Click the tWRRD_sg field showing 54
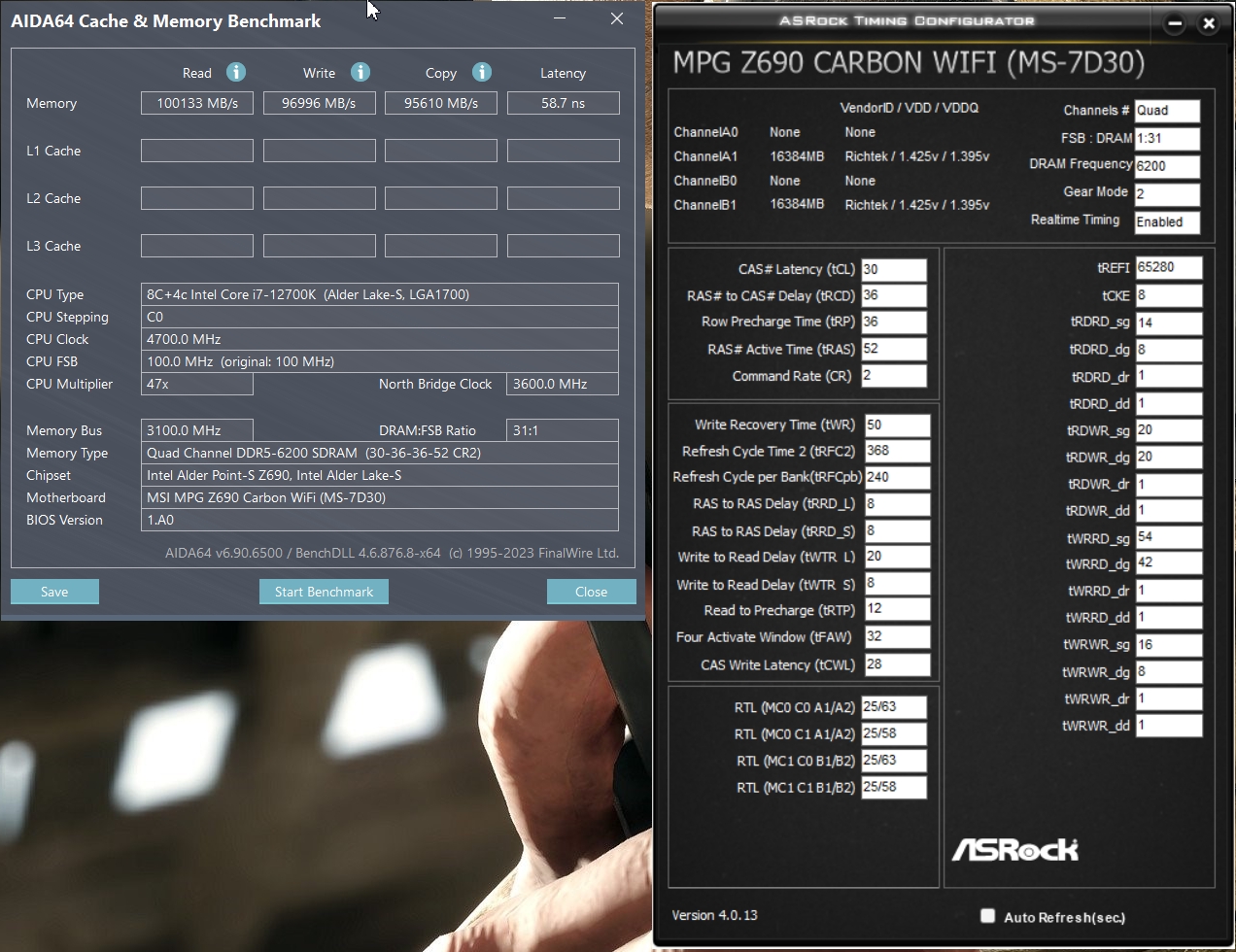1236x952 pixels. coord(1169,537)
